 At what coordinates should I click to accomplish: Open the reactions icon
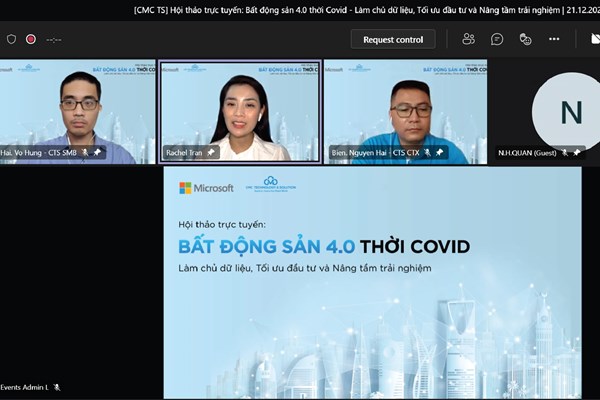pyautogui.click(x=525, y=39)
